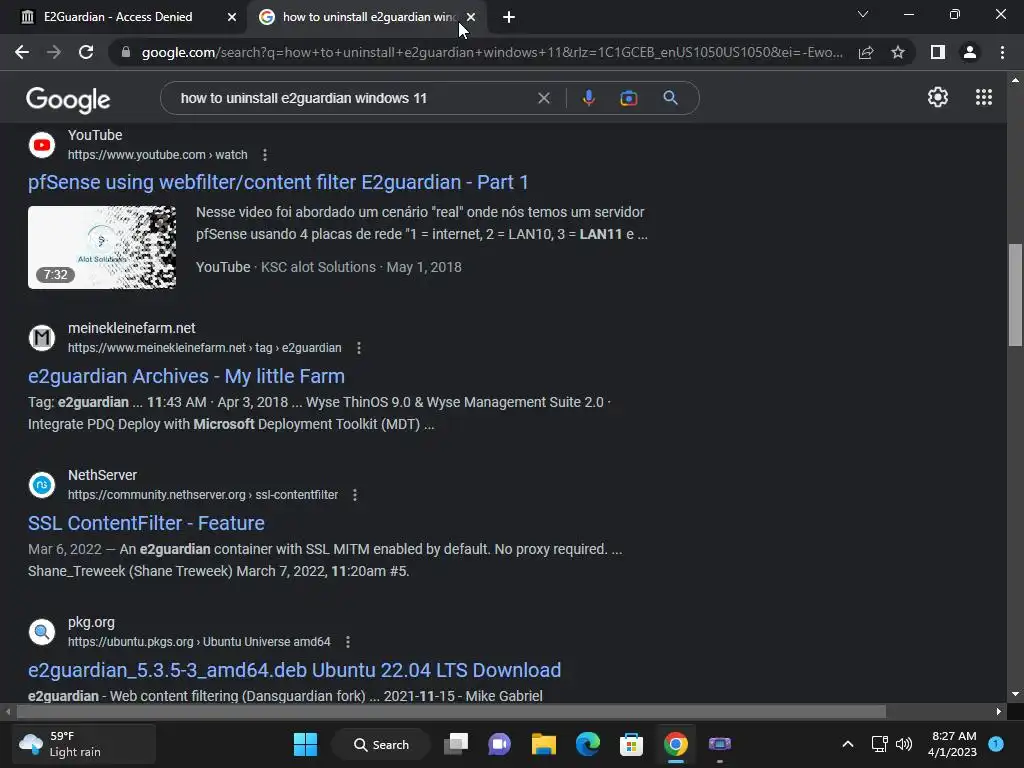Viewport: 1024px width, 768px height.
Task: Open the Chrome profile menu
Action: 970,52
